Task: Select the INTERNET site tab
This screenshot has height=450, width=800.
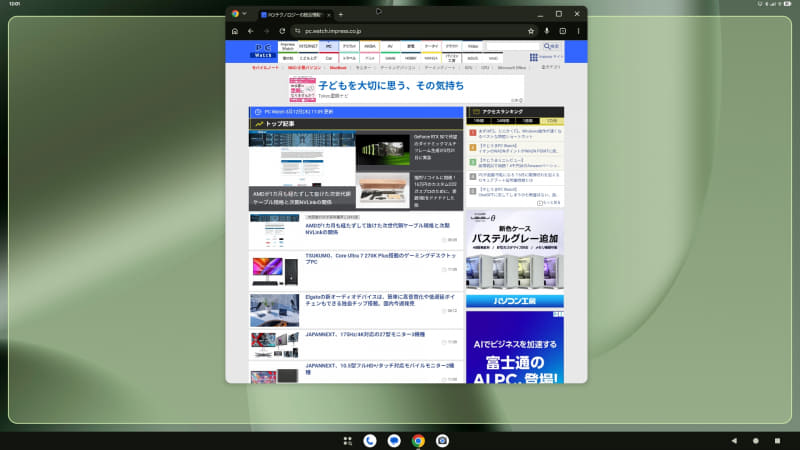Action: click(308, 46)
